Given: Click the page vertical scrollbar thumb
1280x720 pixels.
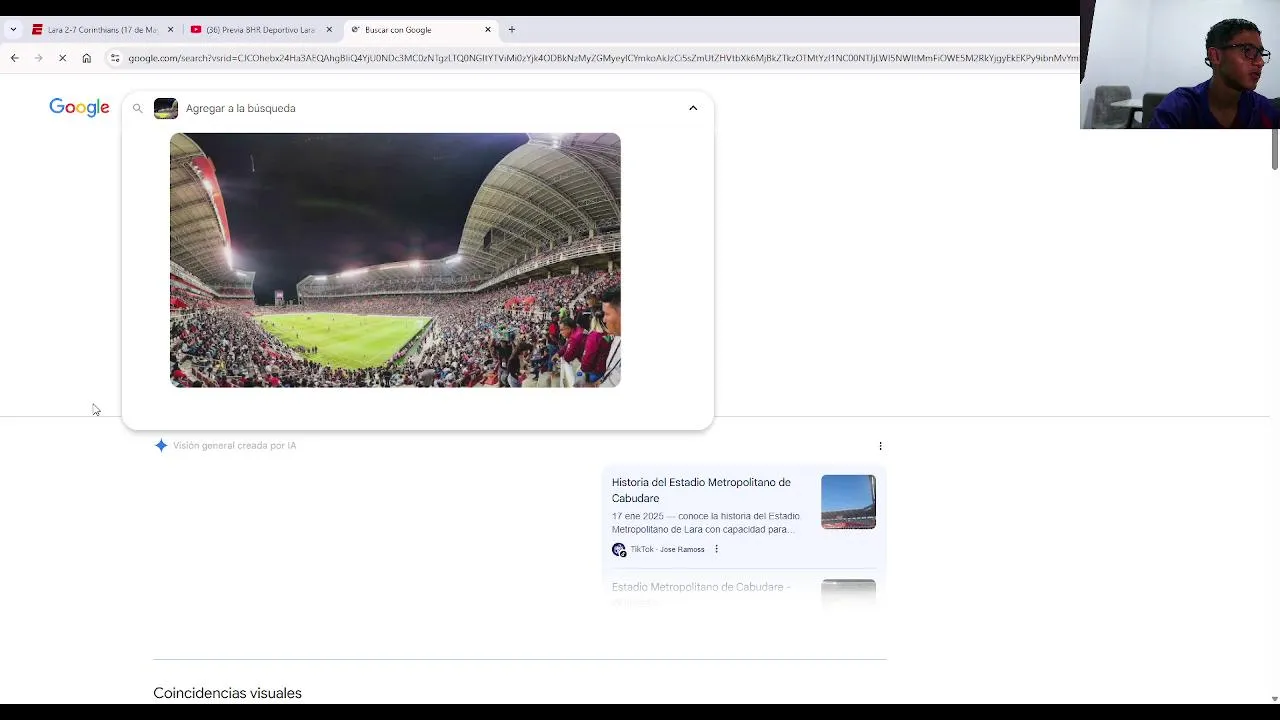Looking at the screenshot, I should click(x=1274, y=150).
